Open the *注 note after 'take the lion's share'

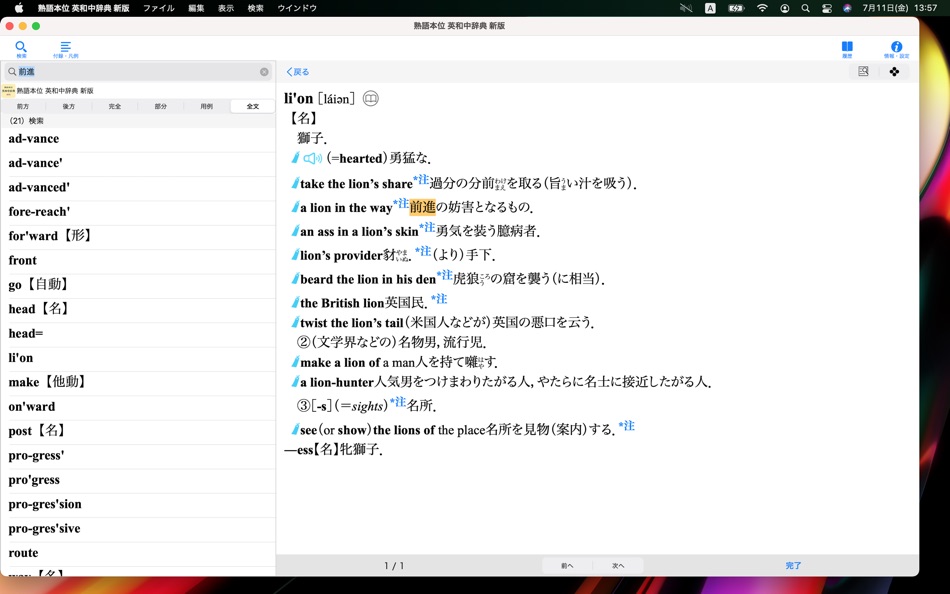tap(421, 180)
